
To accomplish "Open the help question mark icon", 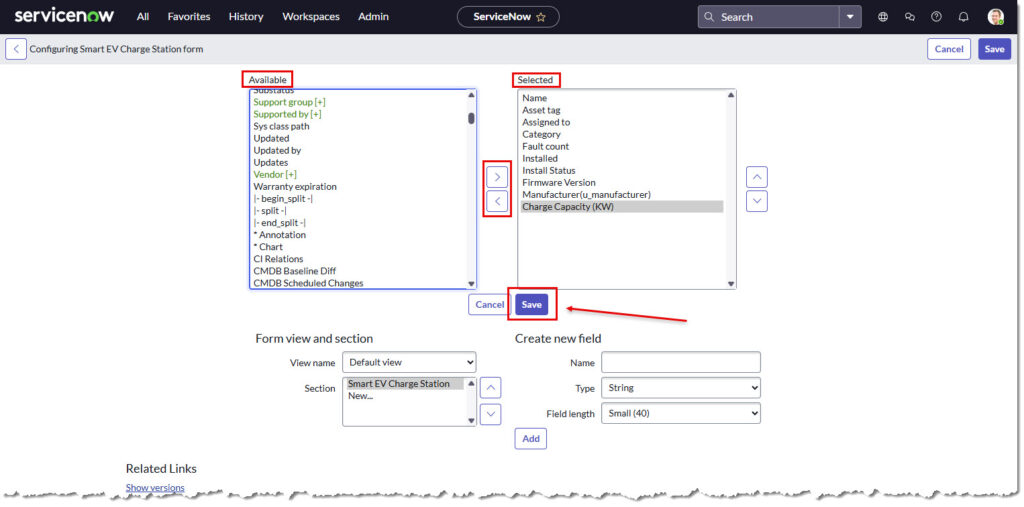I will pos(936,17).
